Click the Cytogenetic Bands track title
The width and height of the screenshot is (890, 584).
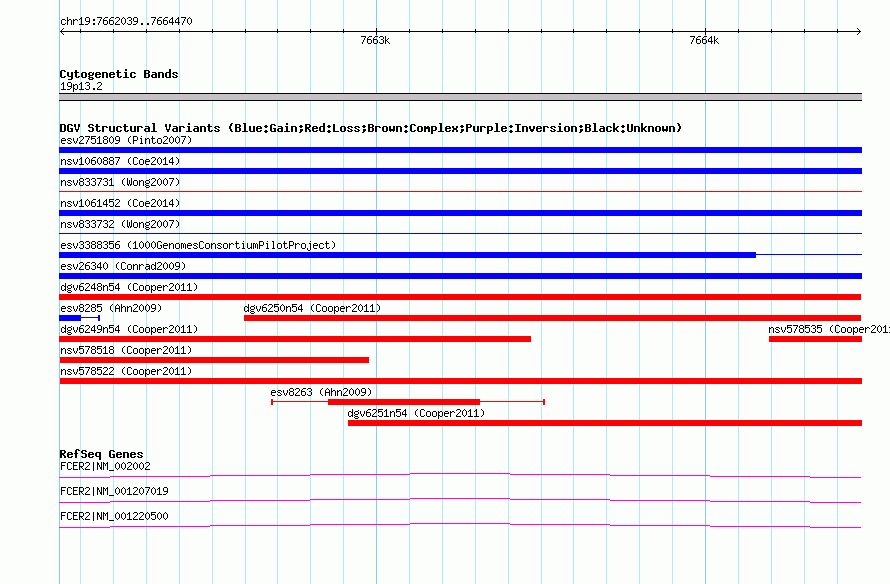[x=119, y=74]
